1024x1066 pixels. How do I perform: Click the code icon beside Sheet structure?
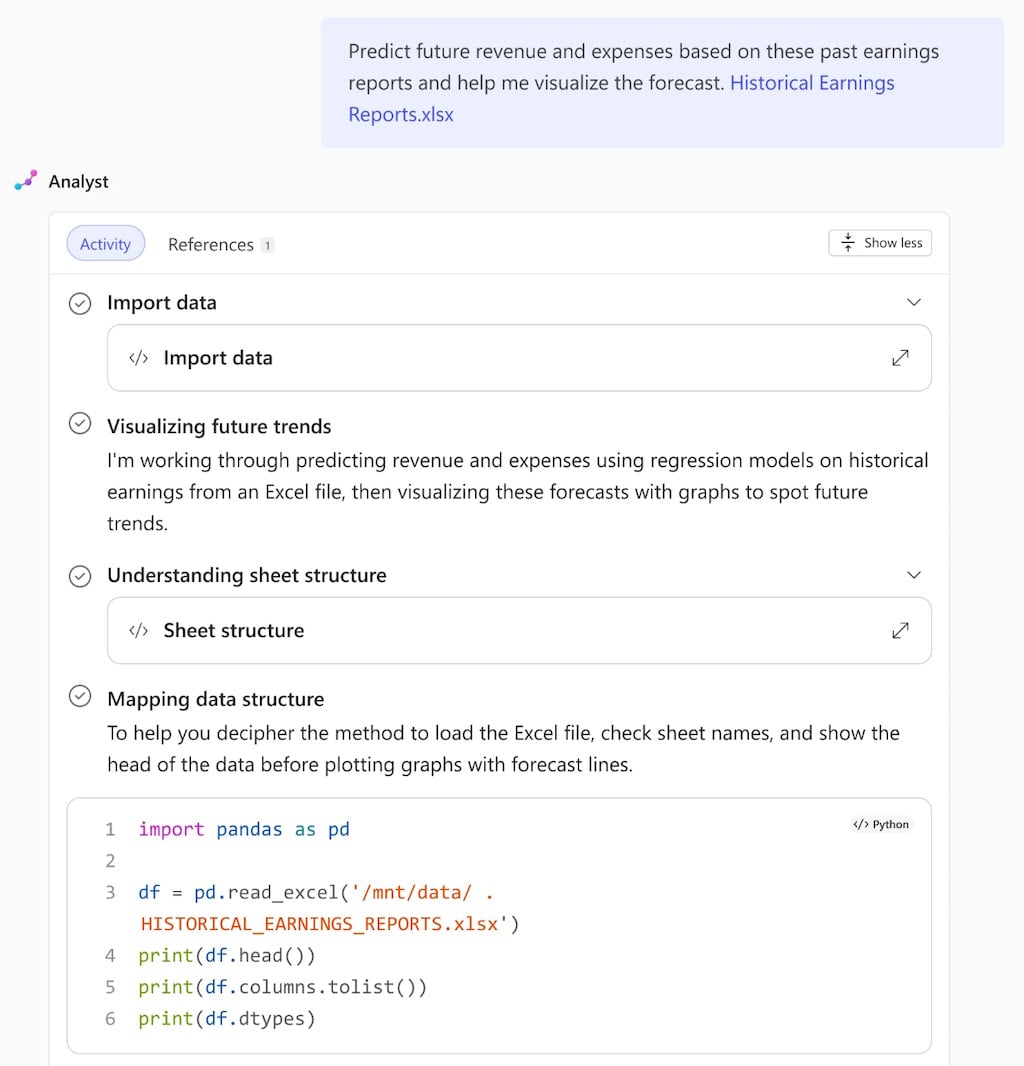click(x=137, y=630)
